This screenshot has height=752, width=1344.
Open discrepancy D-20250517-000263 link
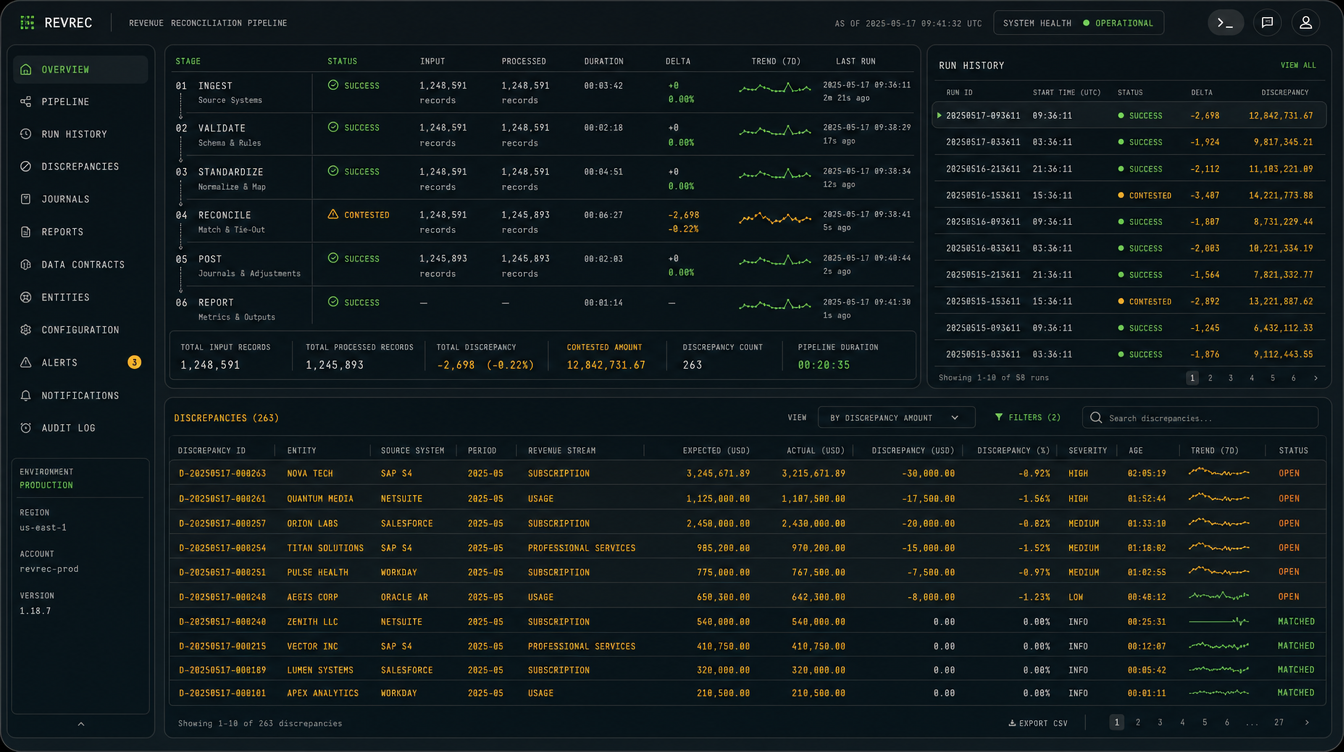[x=222, y=474]
